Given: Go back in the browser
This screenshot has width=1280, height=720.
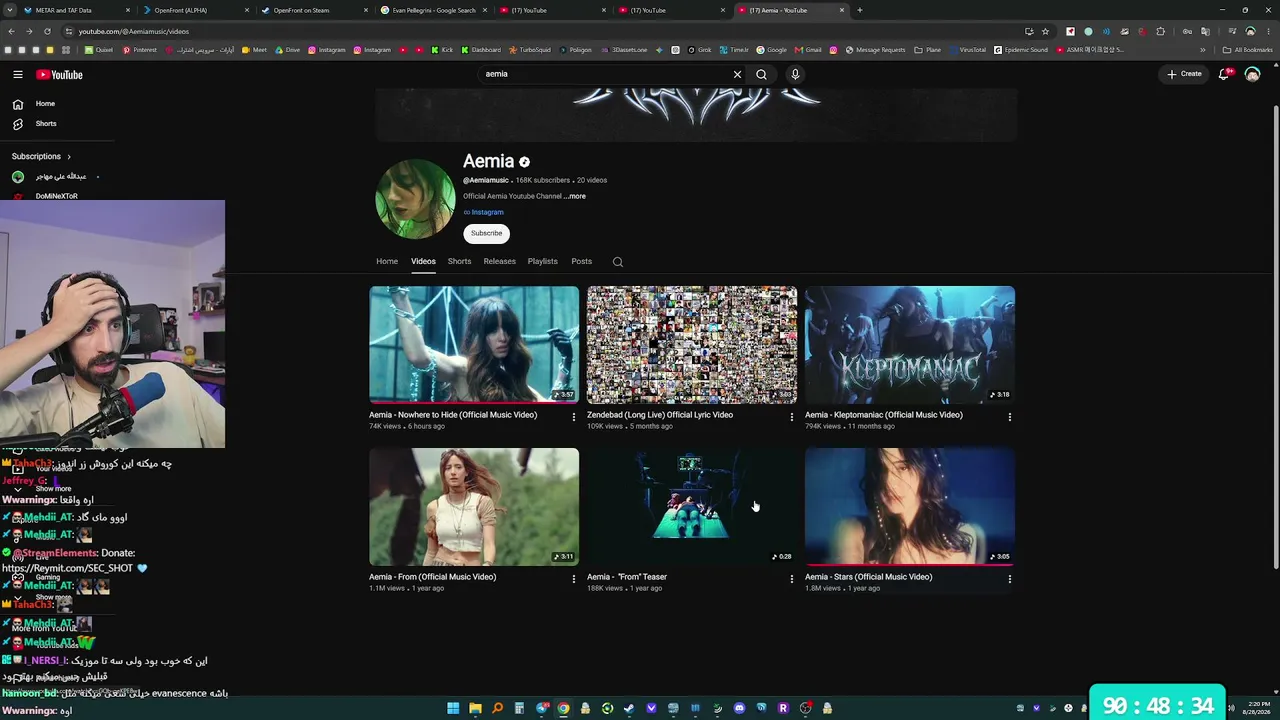Looking at the screenshot, I should coord(12,31).
